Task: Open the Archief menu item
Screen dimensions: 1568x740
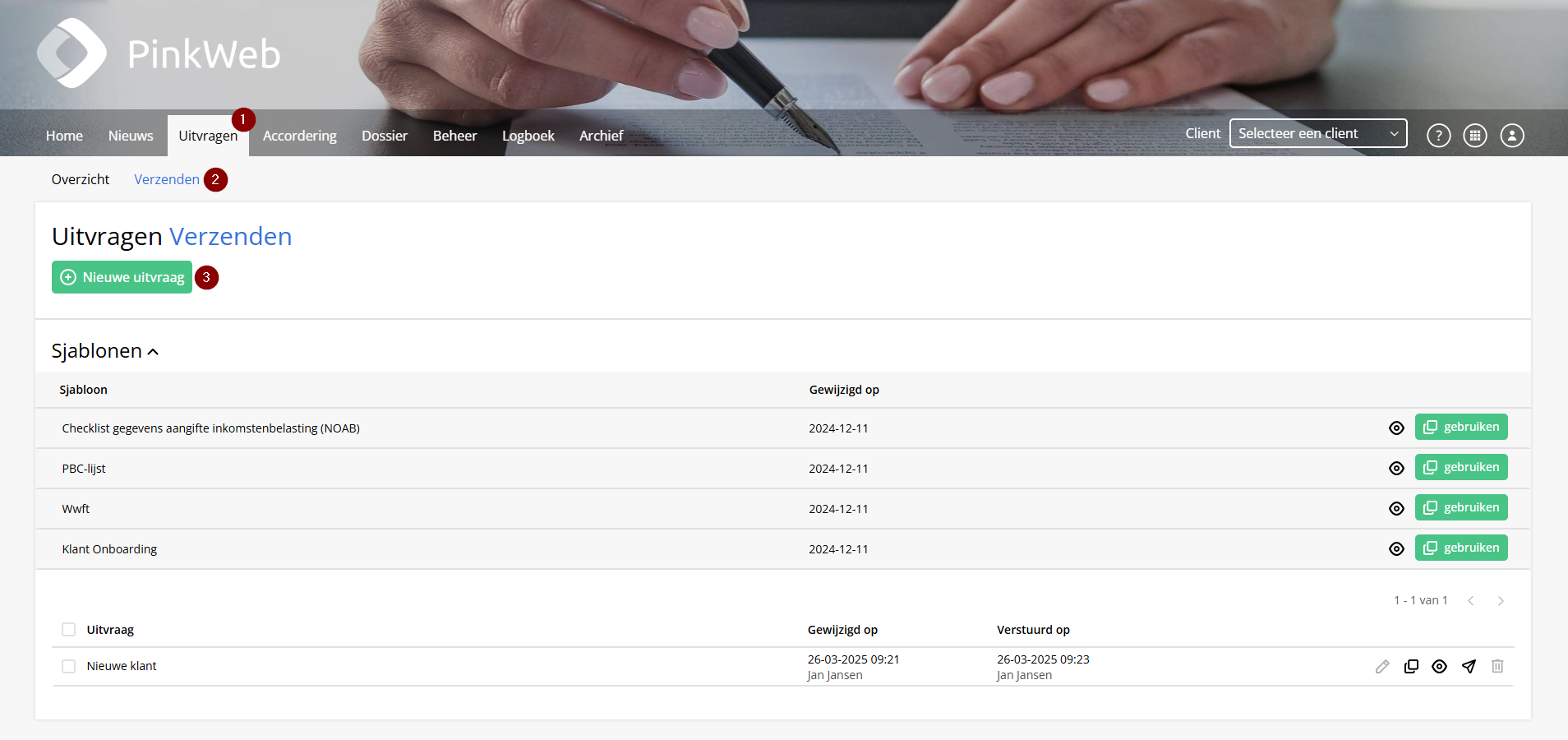Action: 602,136
